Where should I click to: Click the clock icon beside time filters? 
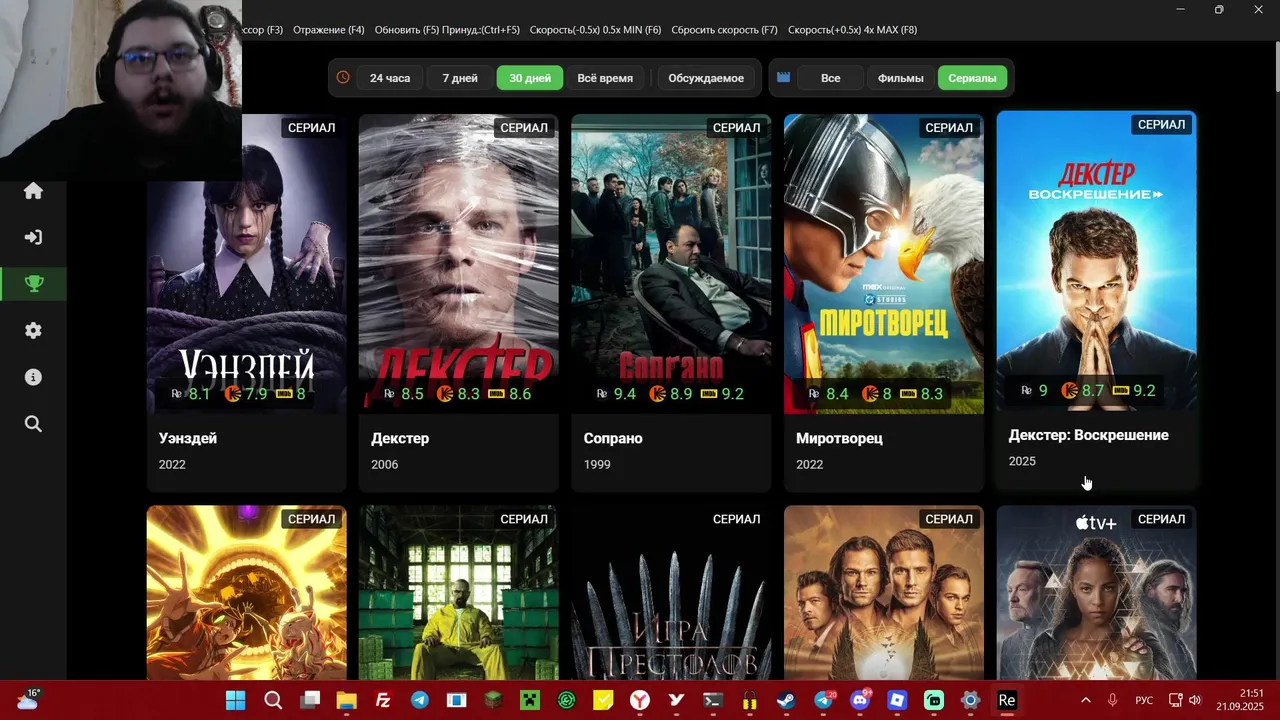343,77
